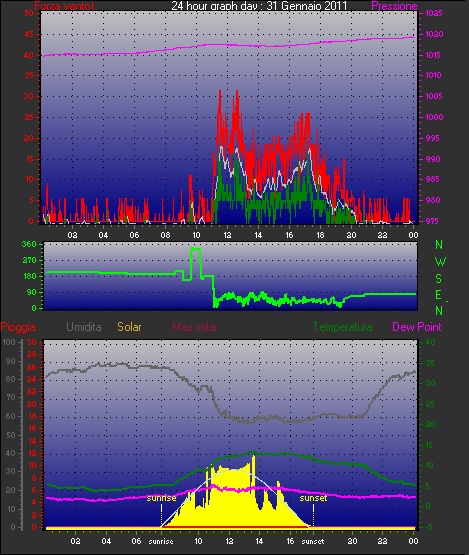Click the '50' wind-speed axis value

pyautogui.click(x=29, y=13)
